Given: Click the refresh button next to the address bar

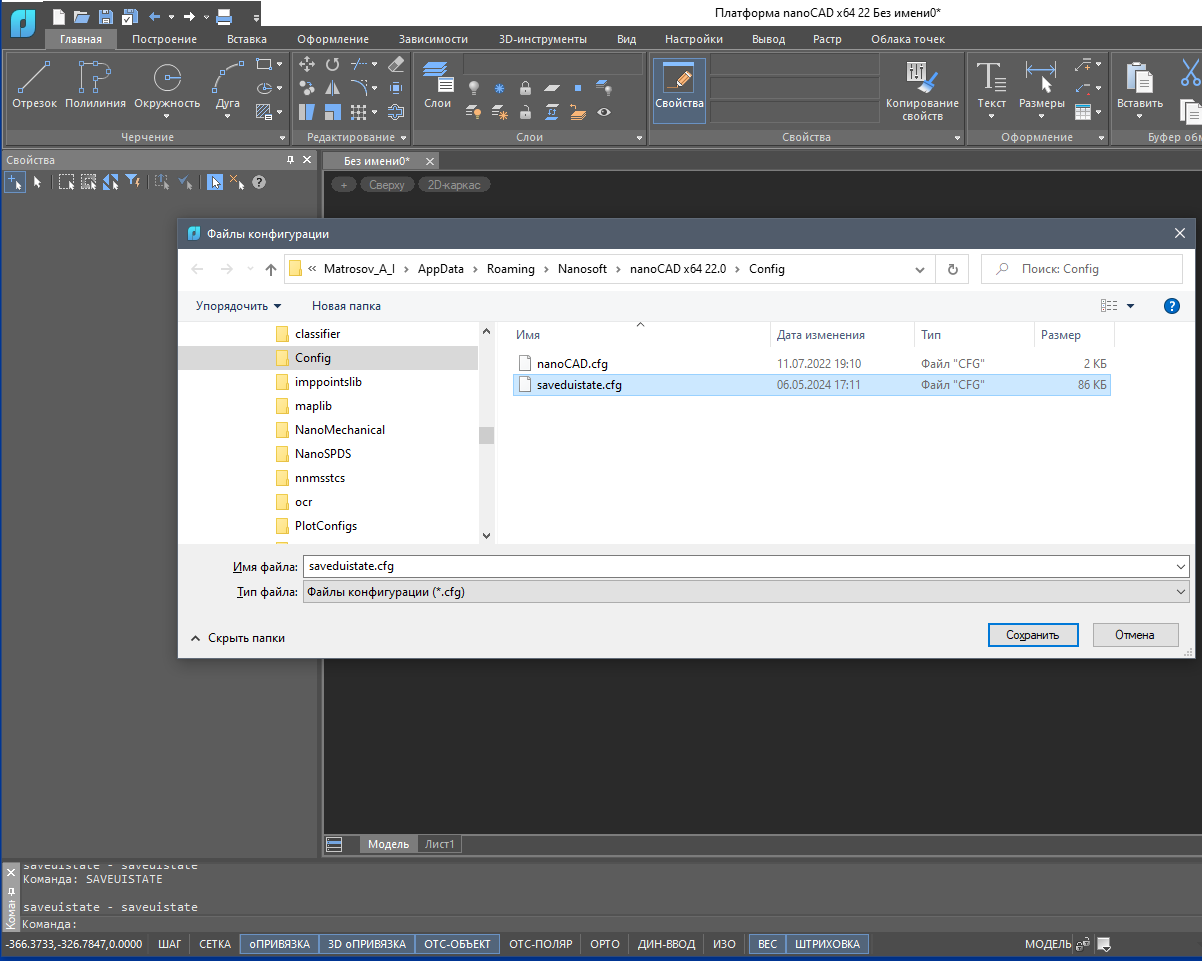Looking at the screenshot, I should 952,269.
